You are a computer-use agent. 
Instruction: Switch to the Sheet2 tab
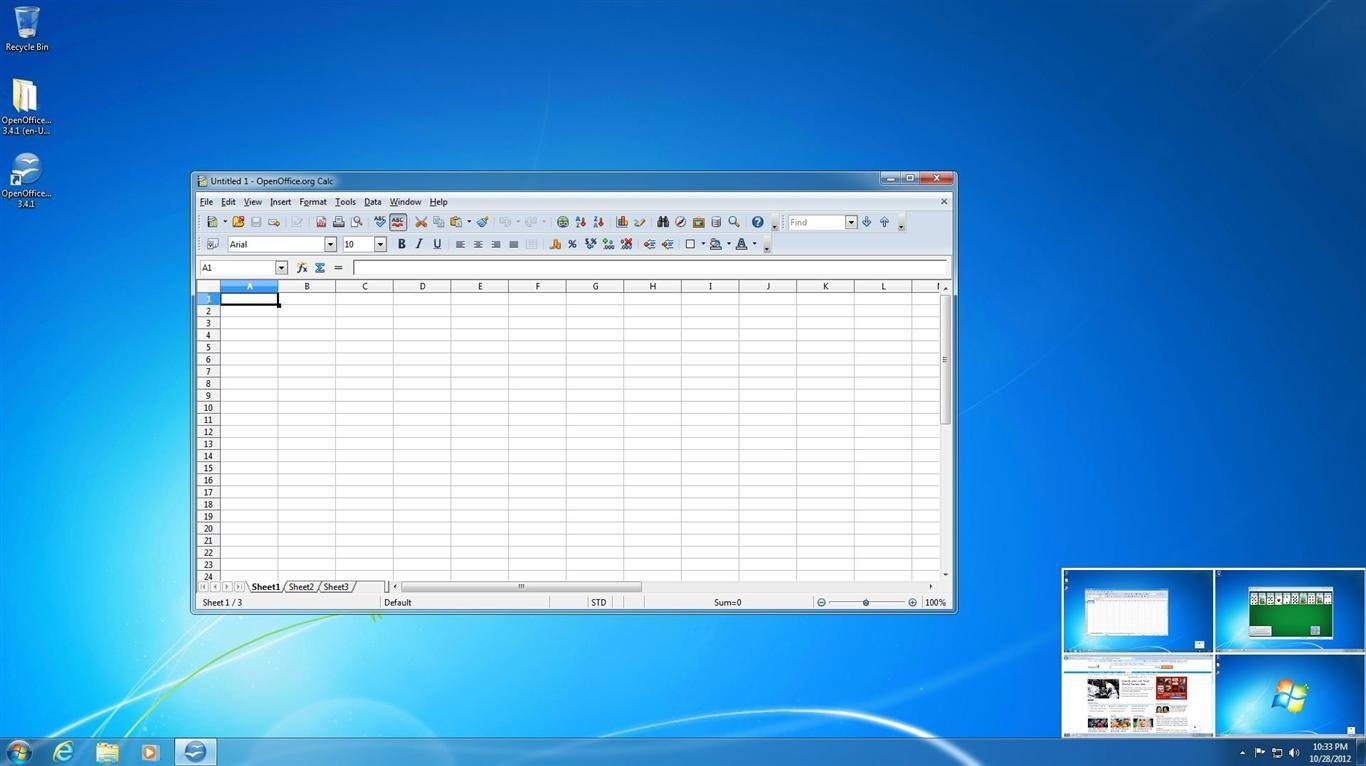click(x=301, y=587)
